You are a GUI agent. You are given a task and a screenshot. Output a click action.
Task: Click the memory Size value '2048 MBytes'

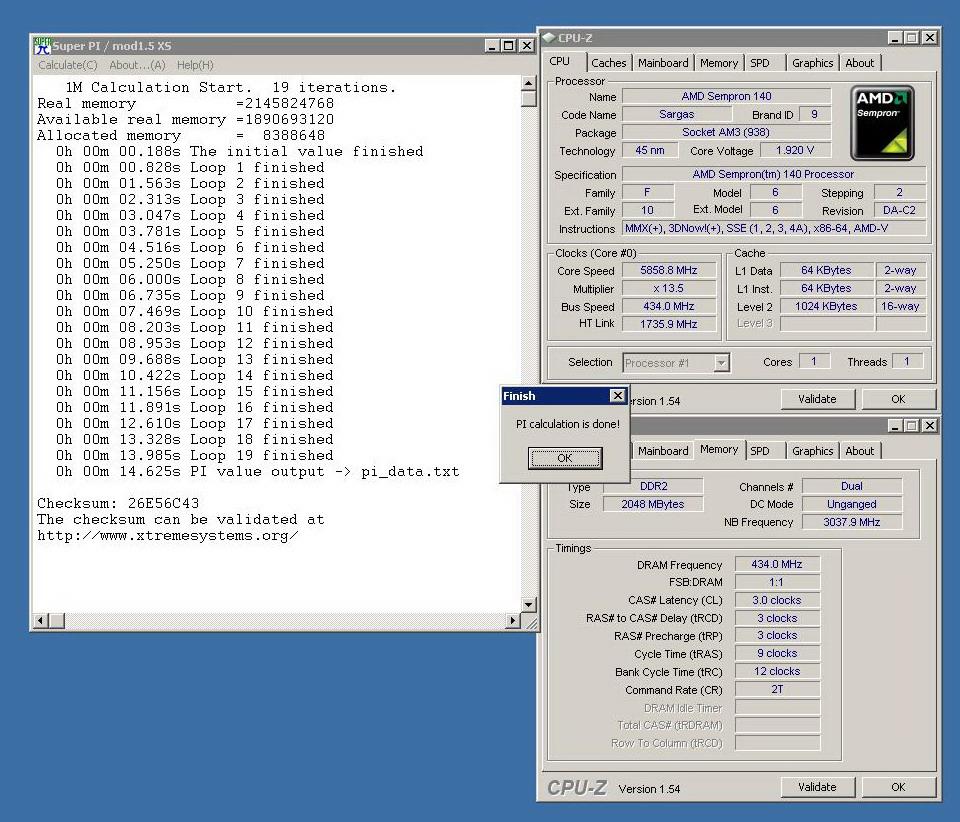[653, 504]
